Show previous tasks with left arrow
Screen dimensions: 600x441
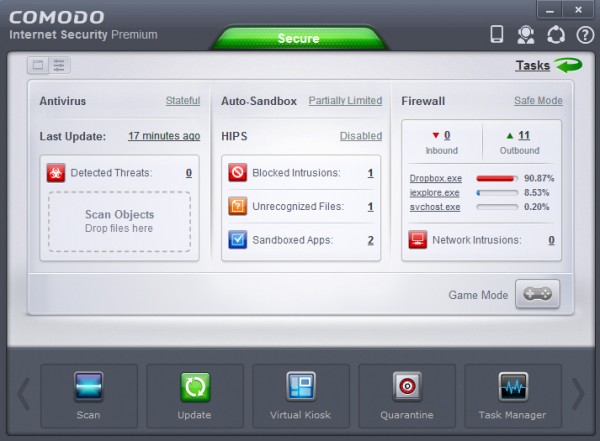point(24,394)
